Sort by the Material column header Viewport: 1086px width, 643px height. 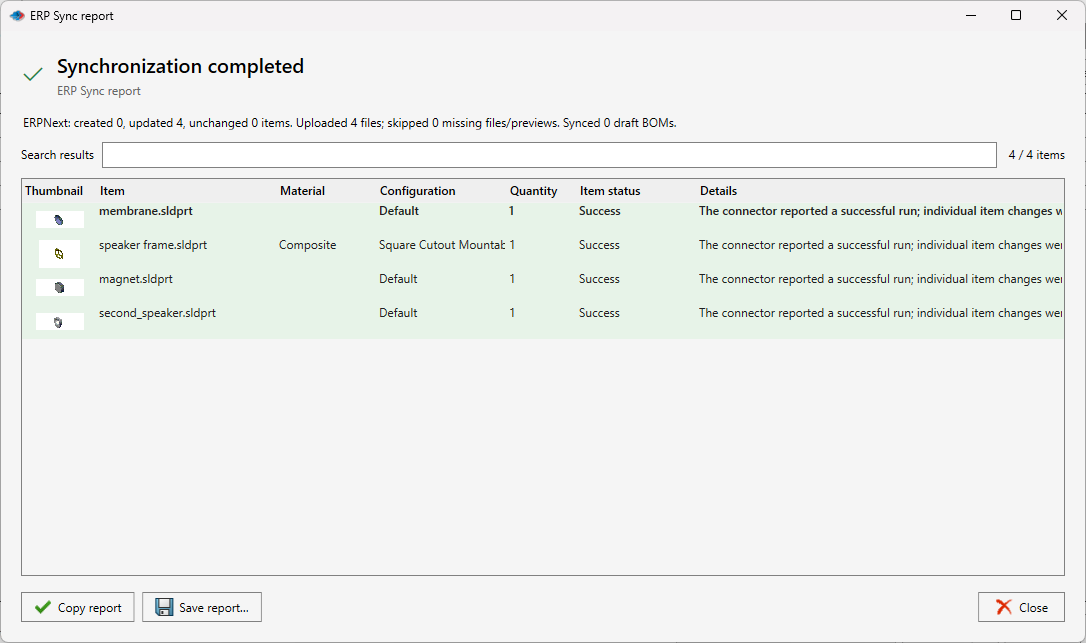pos(302,191)
